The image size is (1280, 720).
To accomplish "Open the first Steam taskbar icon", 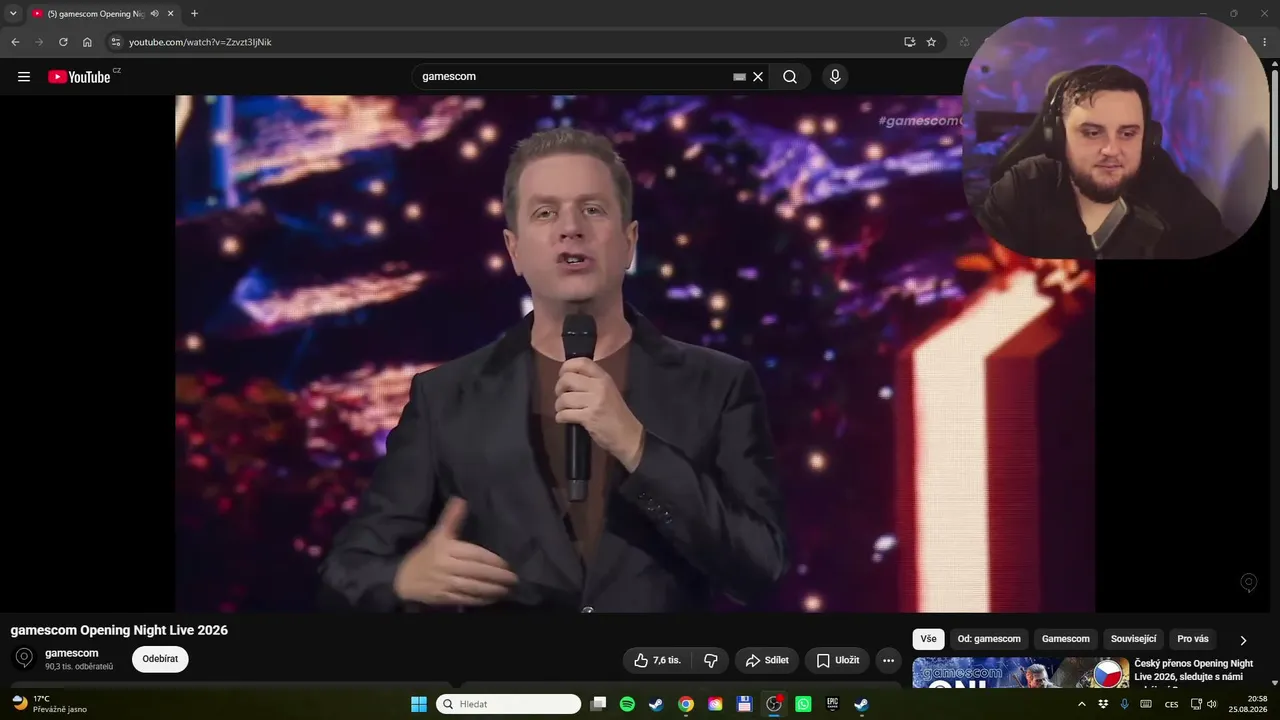I will [x=656, y=704].
